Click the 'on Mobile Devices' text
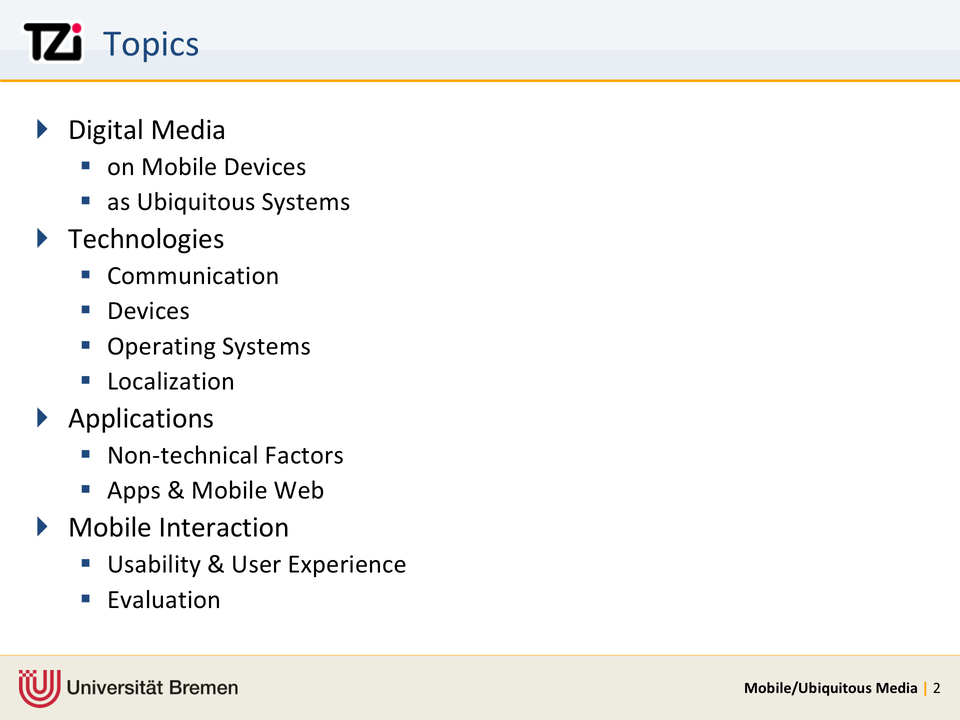 pos(206,167)
